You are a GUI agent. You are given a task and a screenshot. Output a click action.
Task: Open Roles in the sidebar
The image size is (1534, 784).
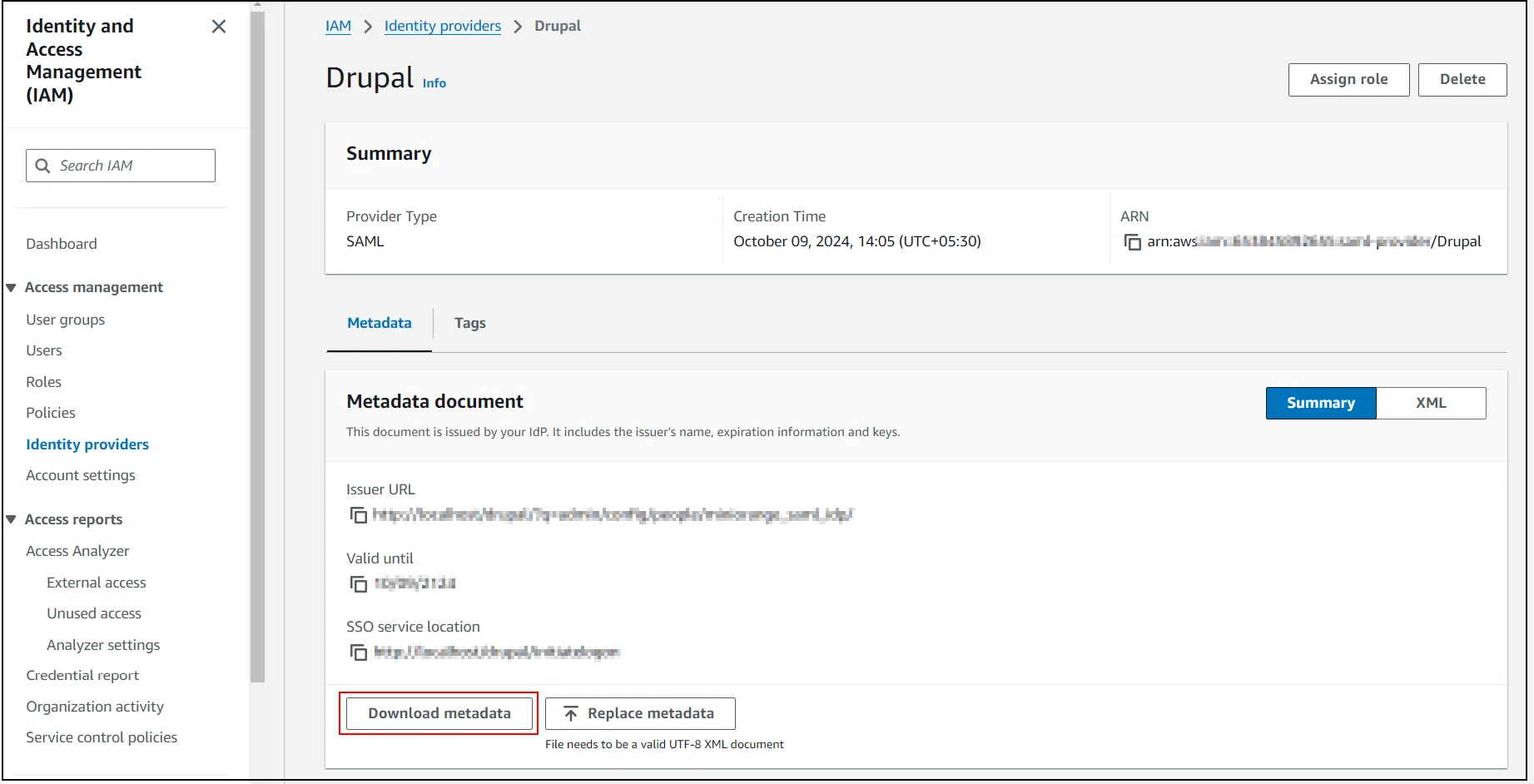(44, 382)
